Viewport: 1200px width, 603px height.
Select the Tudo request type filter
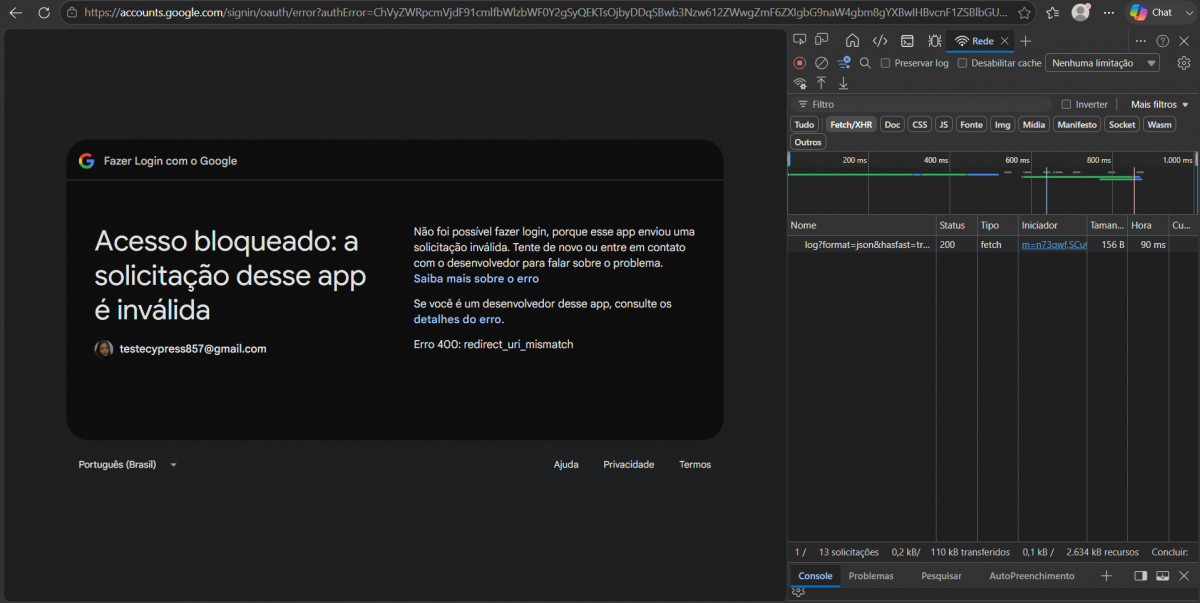click(x=804, y=124)
